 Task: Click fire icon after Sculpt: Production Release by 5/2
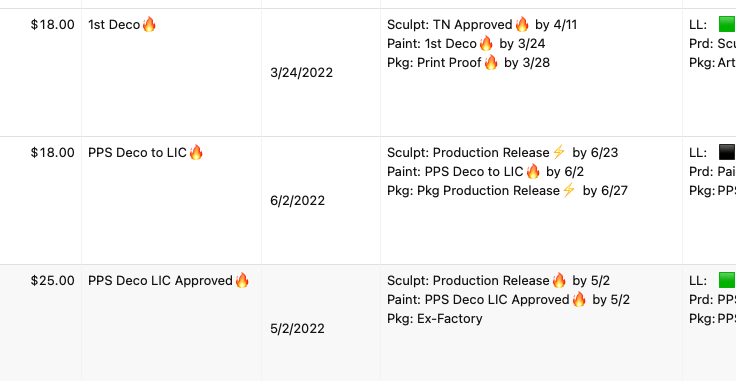[x=559, y=280]
